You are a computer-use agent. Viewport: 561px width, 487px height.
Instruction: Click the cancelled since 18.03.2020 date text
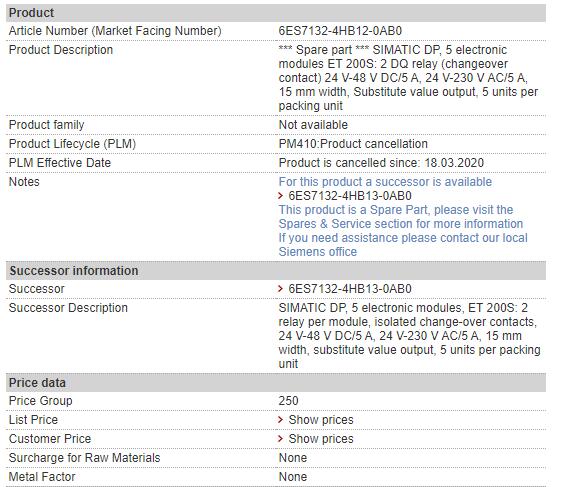coord(381,163)
